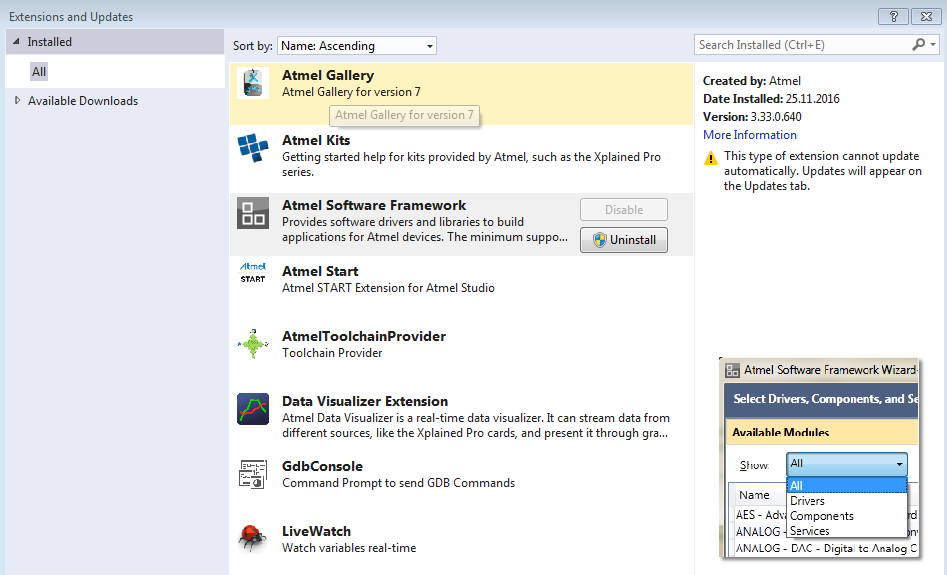
Task: Click the search magnifier icon
Action: pos(919,45)
